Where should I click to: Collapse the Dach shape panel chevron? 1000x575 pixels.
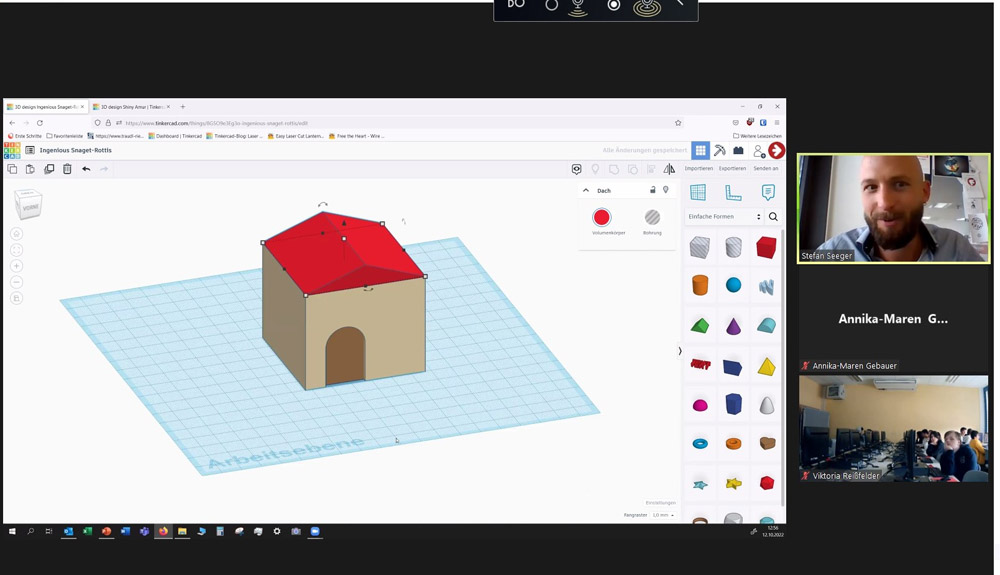pos(585,191)
